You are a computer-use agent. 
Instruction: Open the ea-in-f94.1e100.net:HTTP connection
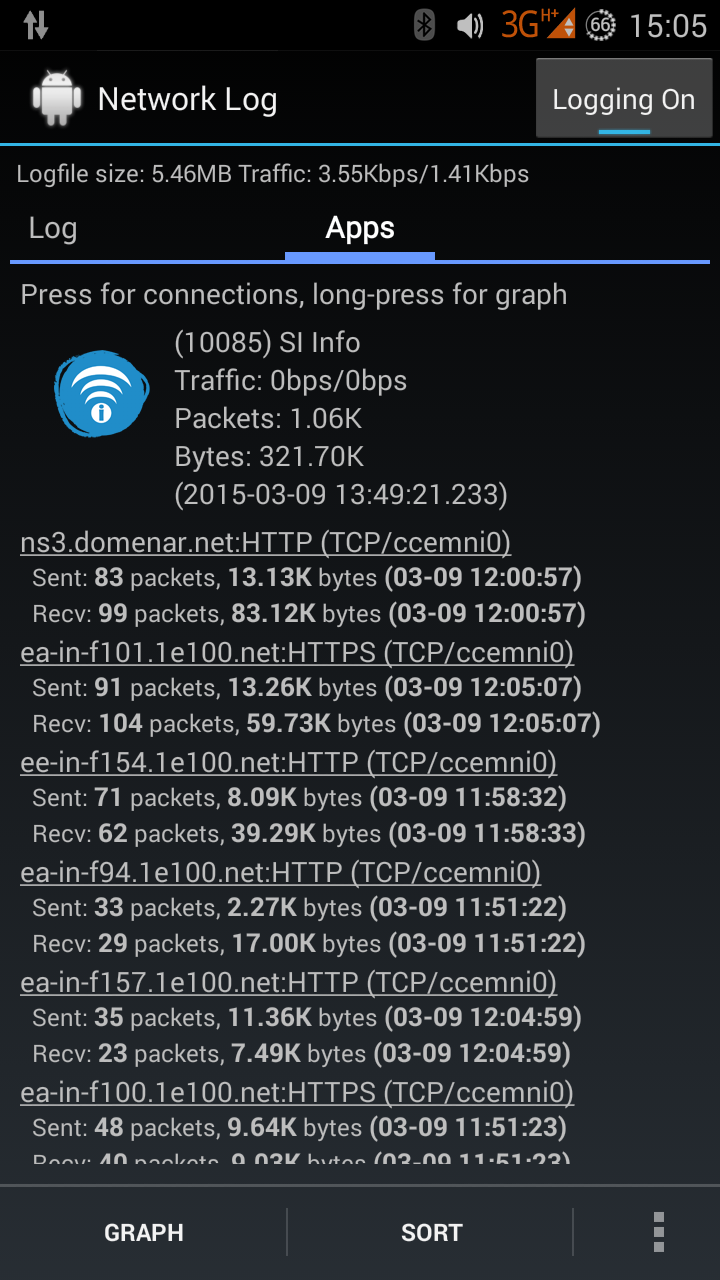point(280,872)
